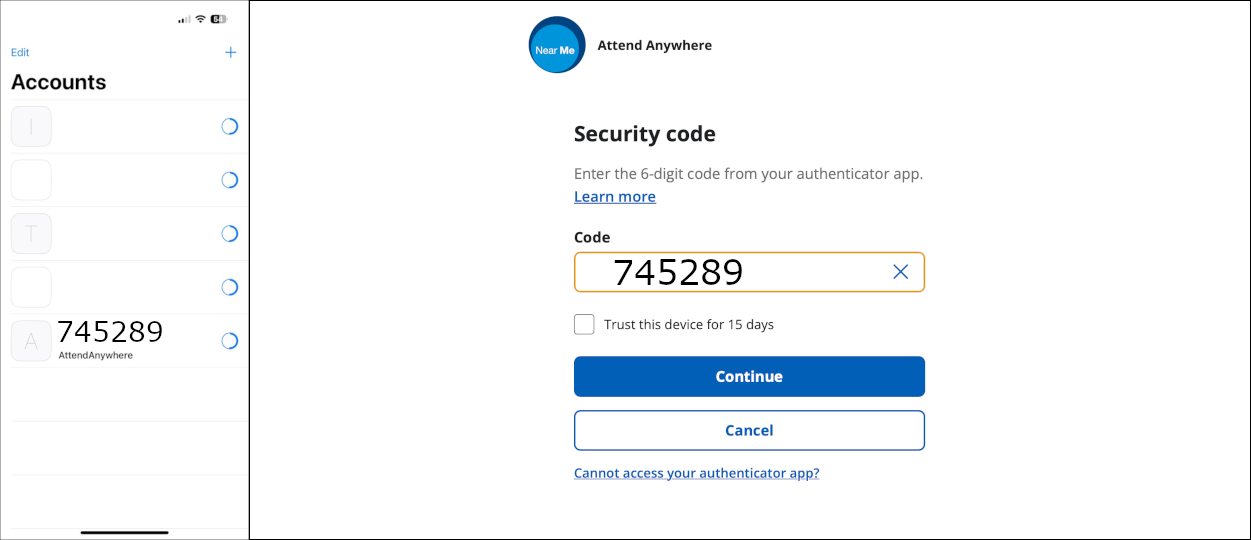This screenshot has height=540, width=1251.
Task: Tap the AttendAnywhere countdown timer circle
Action: point(229,341)
